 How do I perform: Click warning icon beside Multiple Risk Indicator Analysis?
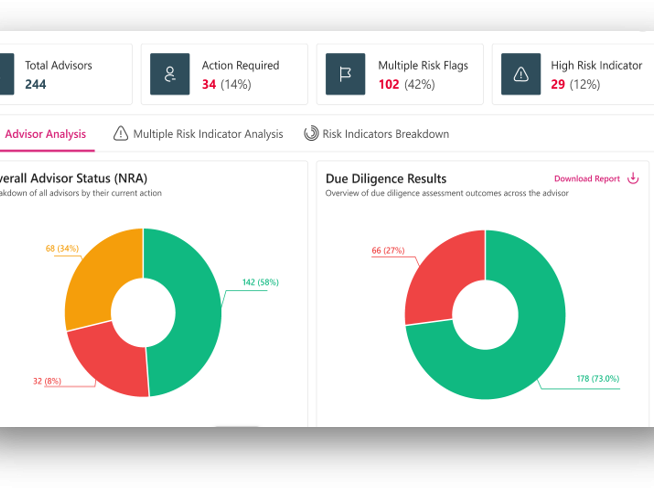pyautogui.click(x=121, y=133)
